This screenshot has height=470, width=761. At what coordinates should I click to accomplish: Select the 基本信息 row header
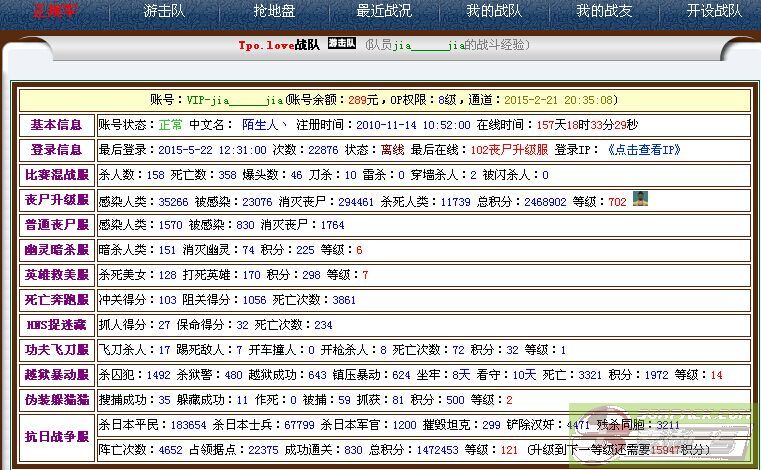coord(56,125)
